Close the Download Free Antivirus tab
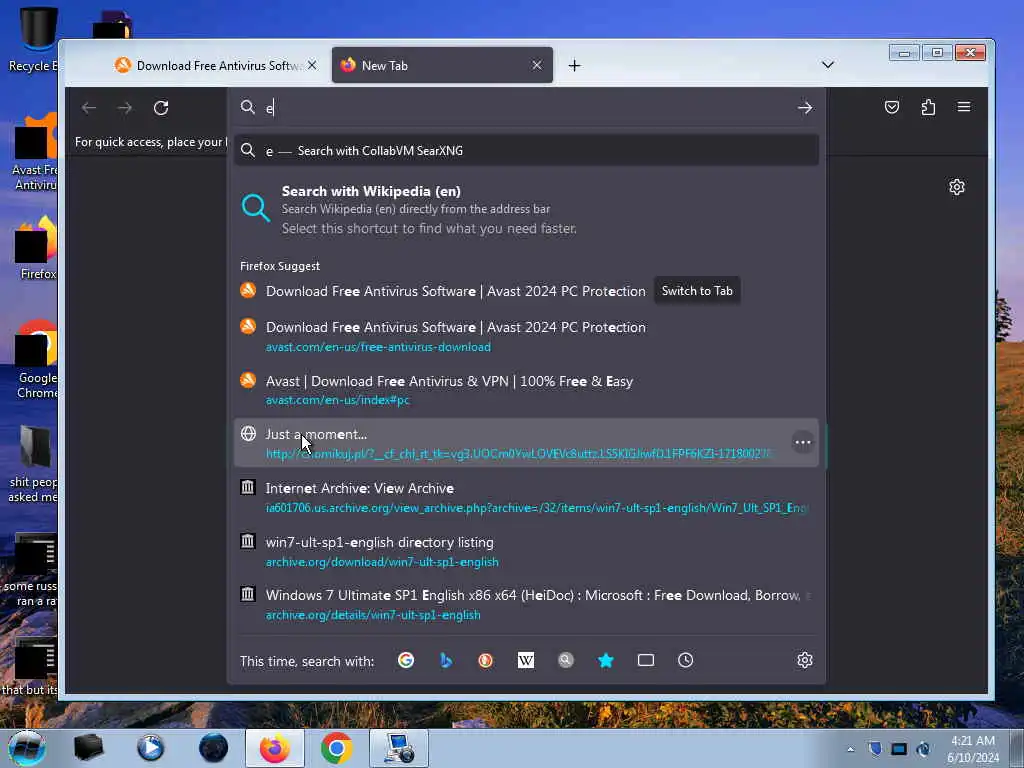 click(x=312, y=65)
